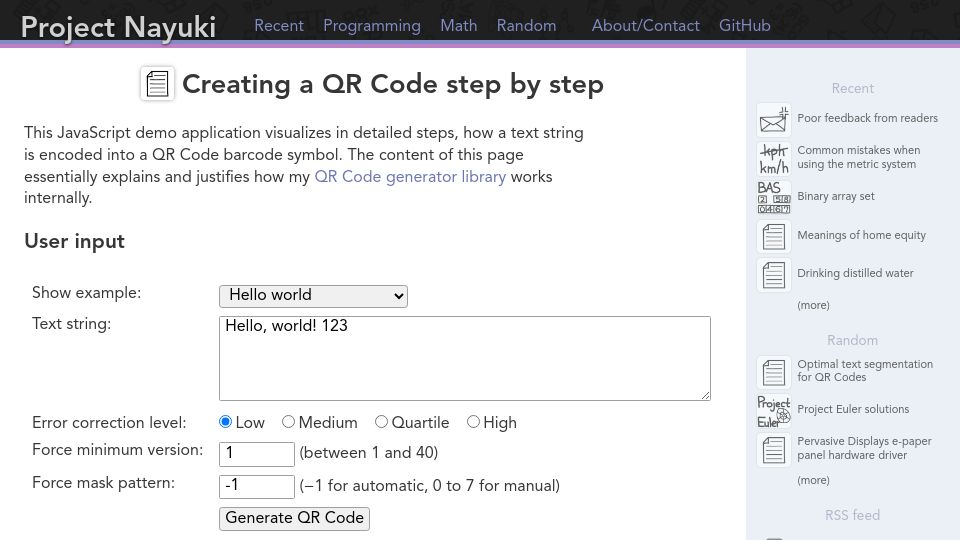Click the Meanings of home equity document icon

coord(774,236)
